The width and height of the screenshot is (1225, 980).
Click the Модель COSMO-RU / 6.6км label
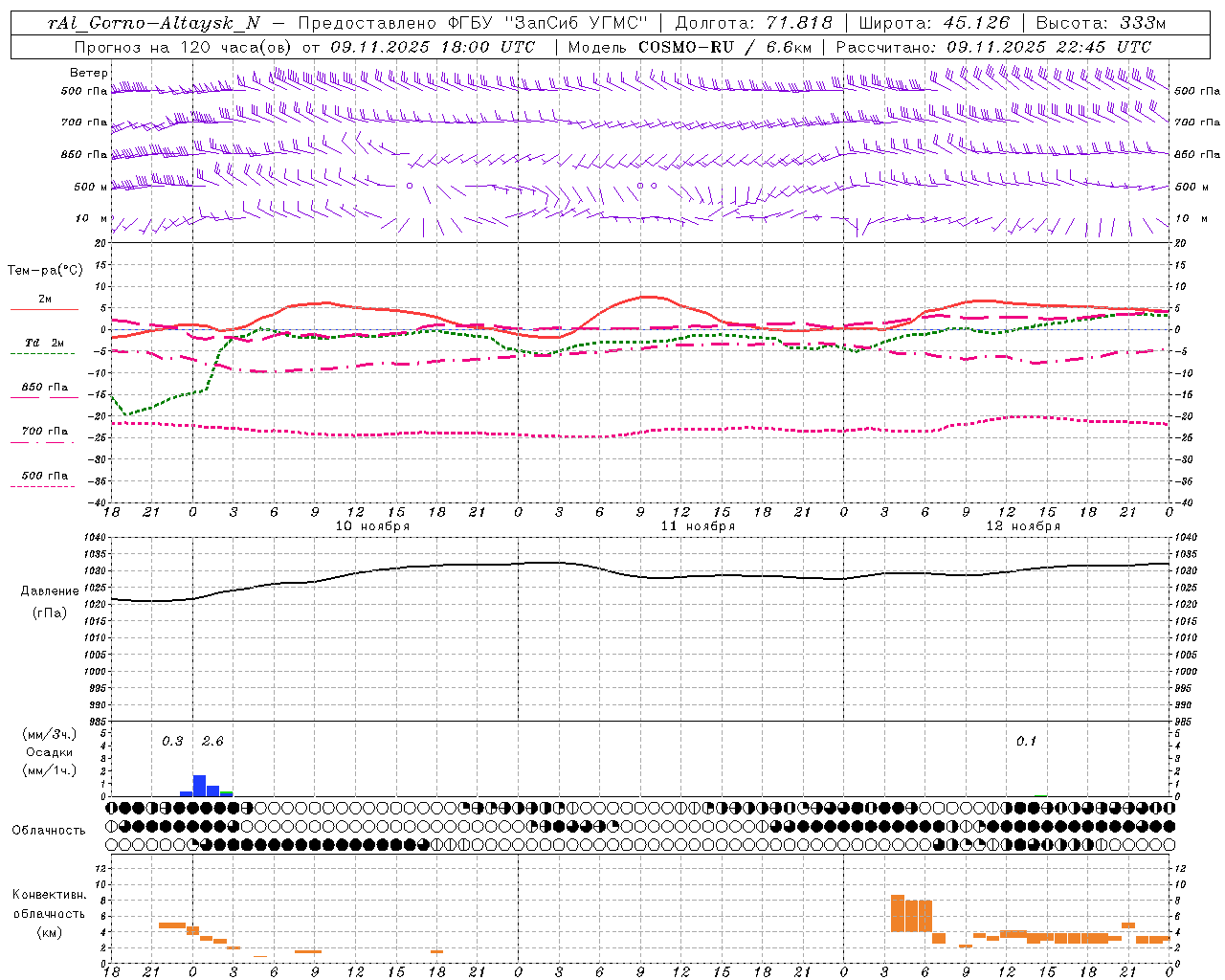[690, 47]
